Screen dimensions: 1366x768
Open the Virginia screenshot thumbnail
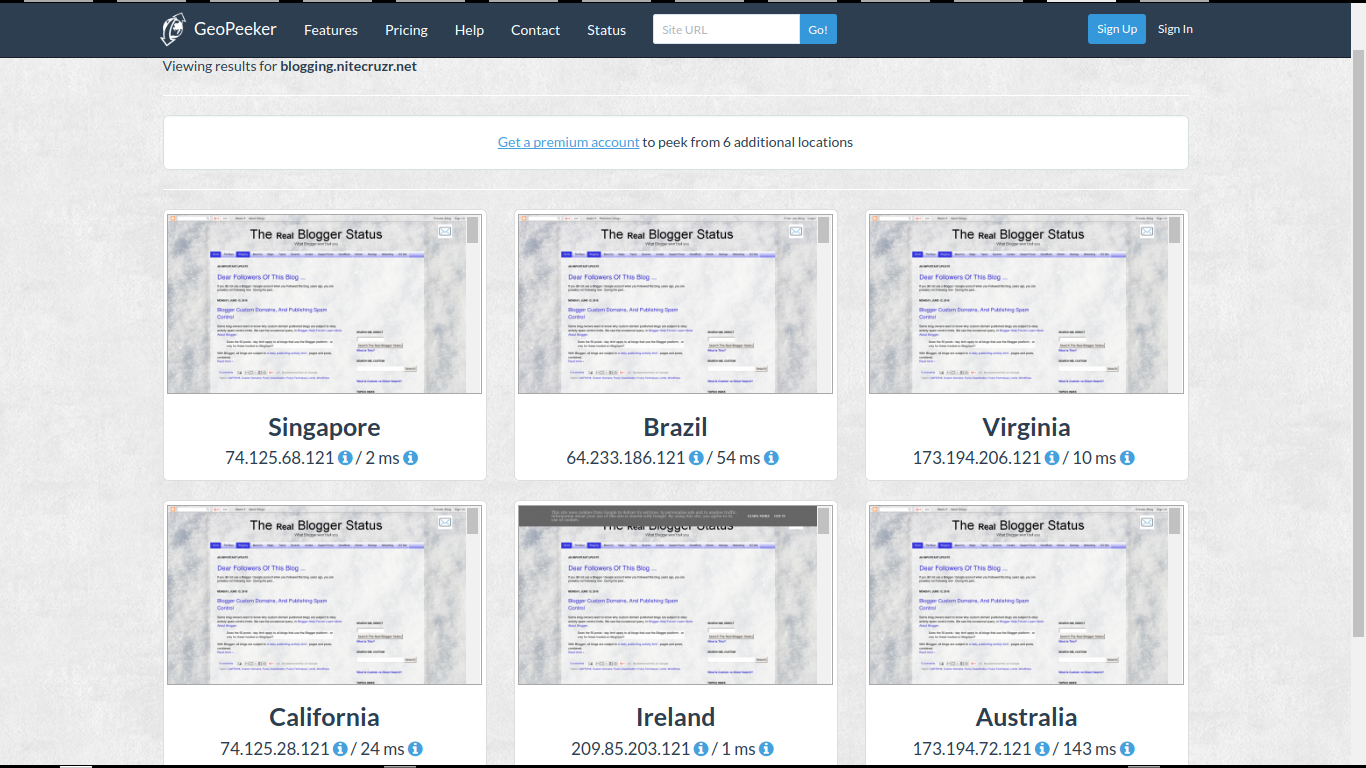click(1026, 303)
